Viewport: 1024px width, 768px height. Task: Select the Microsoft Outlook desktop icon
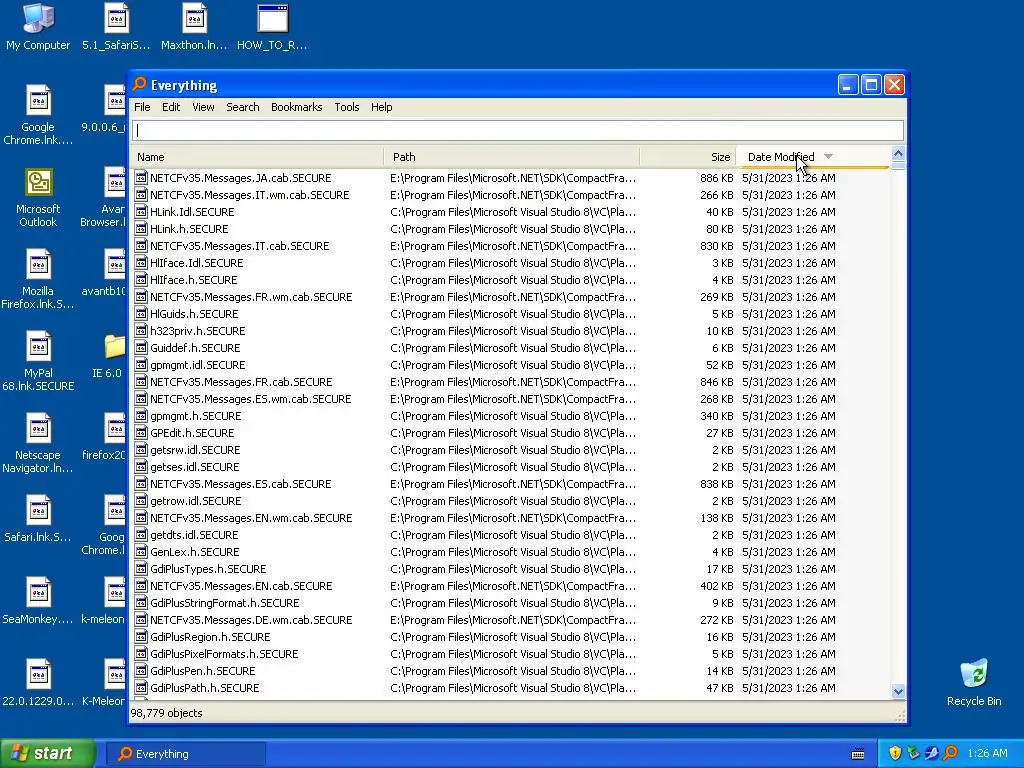(x=38, y=199)
